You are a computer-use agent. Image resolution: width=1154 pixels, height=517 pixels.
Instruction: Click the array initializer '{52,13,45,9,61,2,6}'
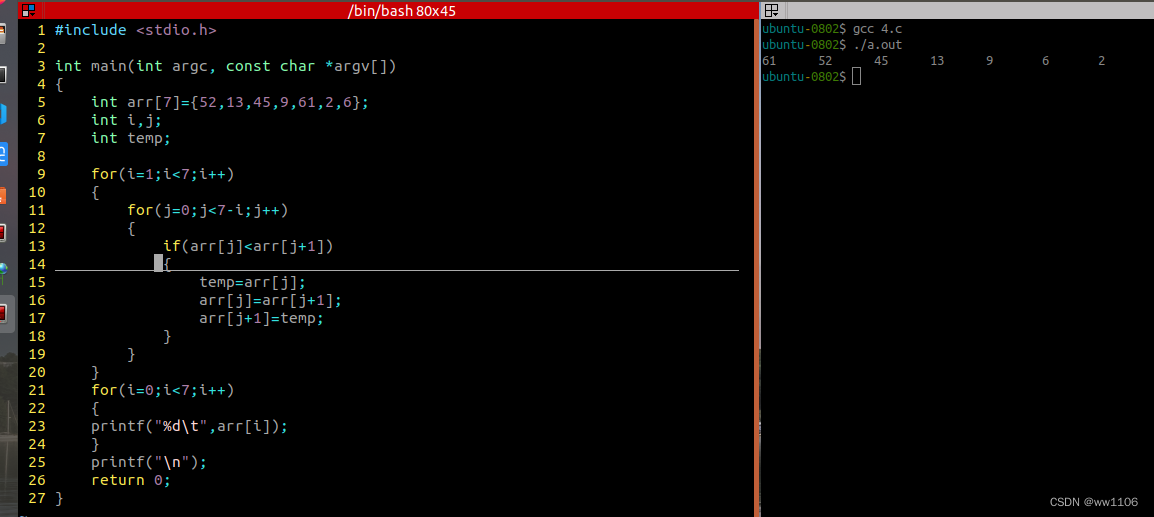[275, 102]
